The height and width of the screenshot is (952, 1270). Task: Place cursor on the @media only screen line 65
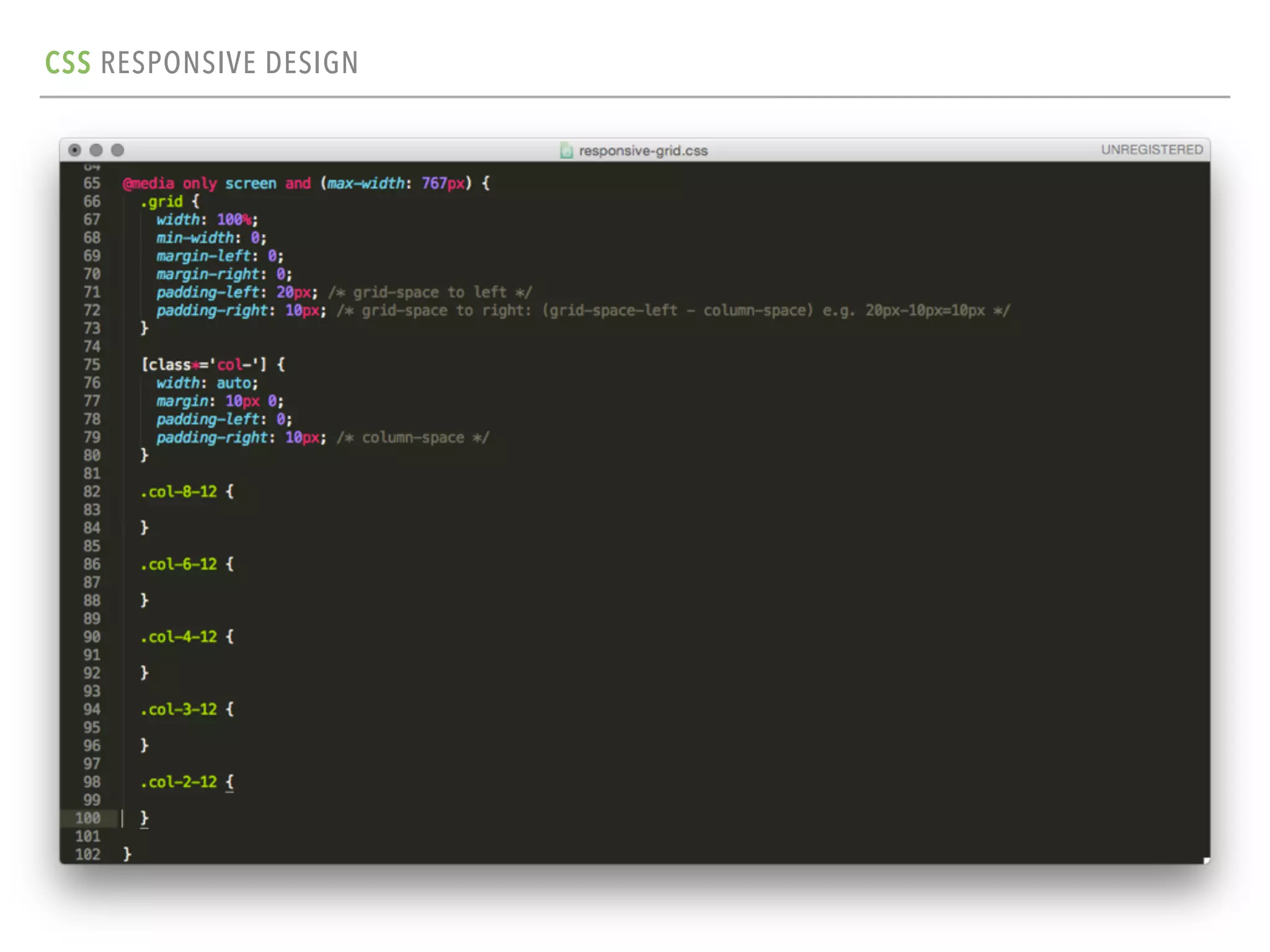306,183
